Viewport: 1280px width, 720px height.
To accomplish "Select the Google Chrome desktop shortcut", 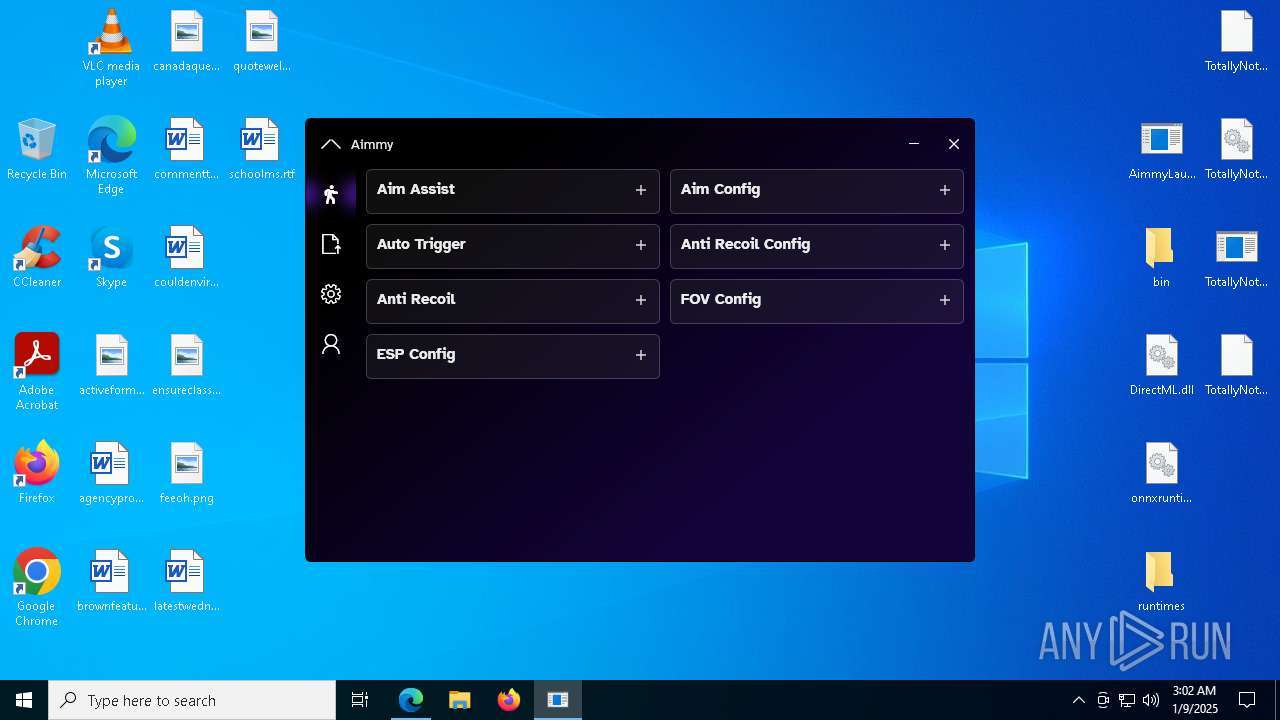I will (37, 587).
